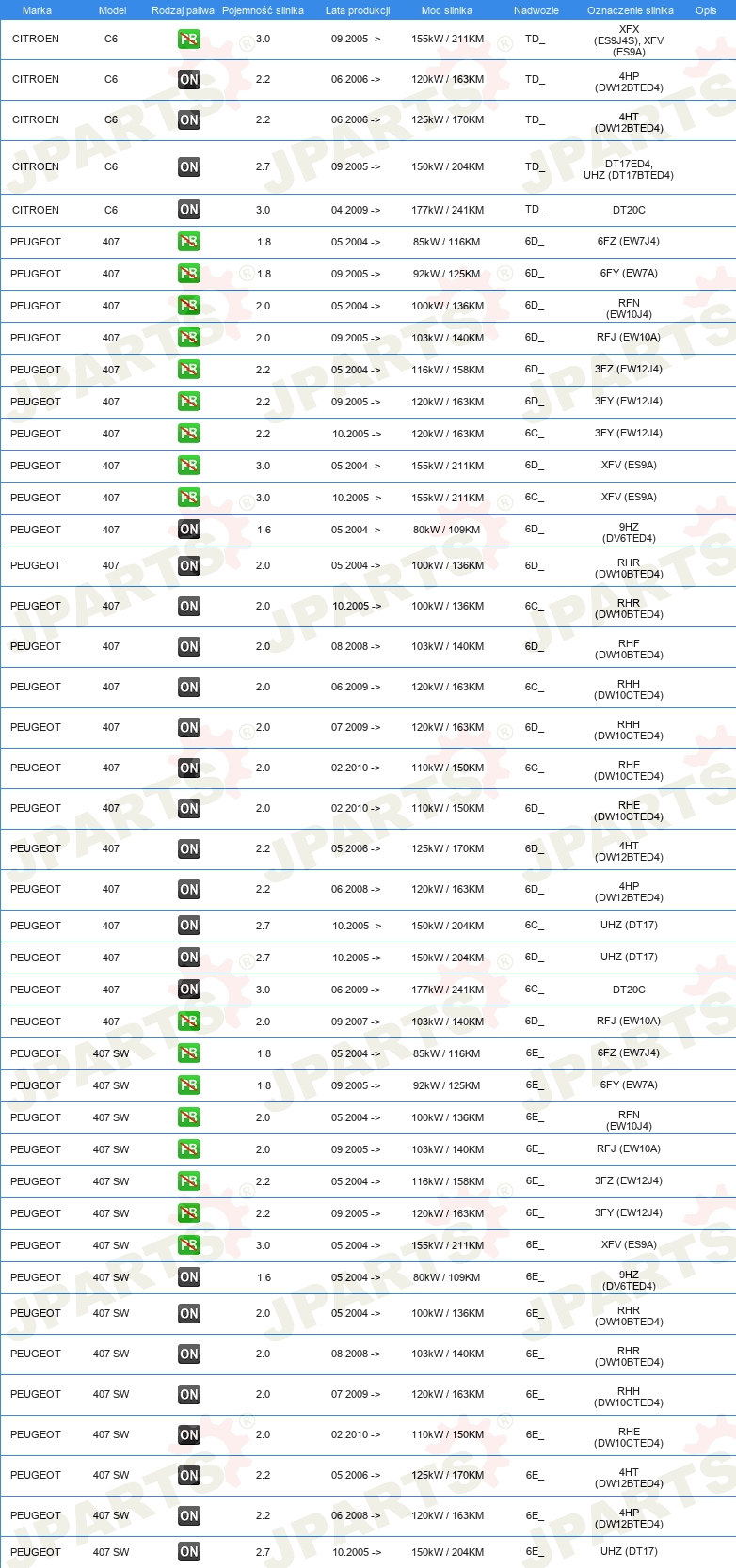This screenshot has height=1568, width=736.
Task: Select the 1.6 capacity cell in Peugeot 407 6D_ row
Action: [264, 530]
